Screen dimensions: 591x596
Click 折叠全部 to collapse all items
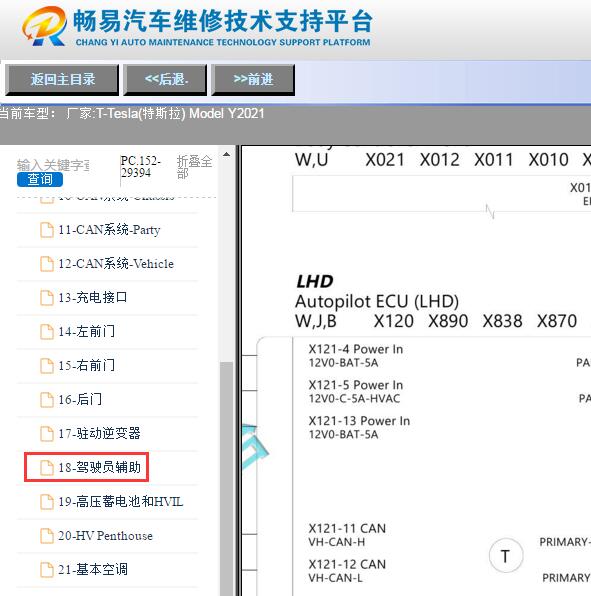(194, 167)
